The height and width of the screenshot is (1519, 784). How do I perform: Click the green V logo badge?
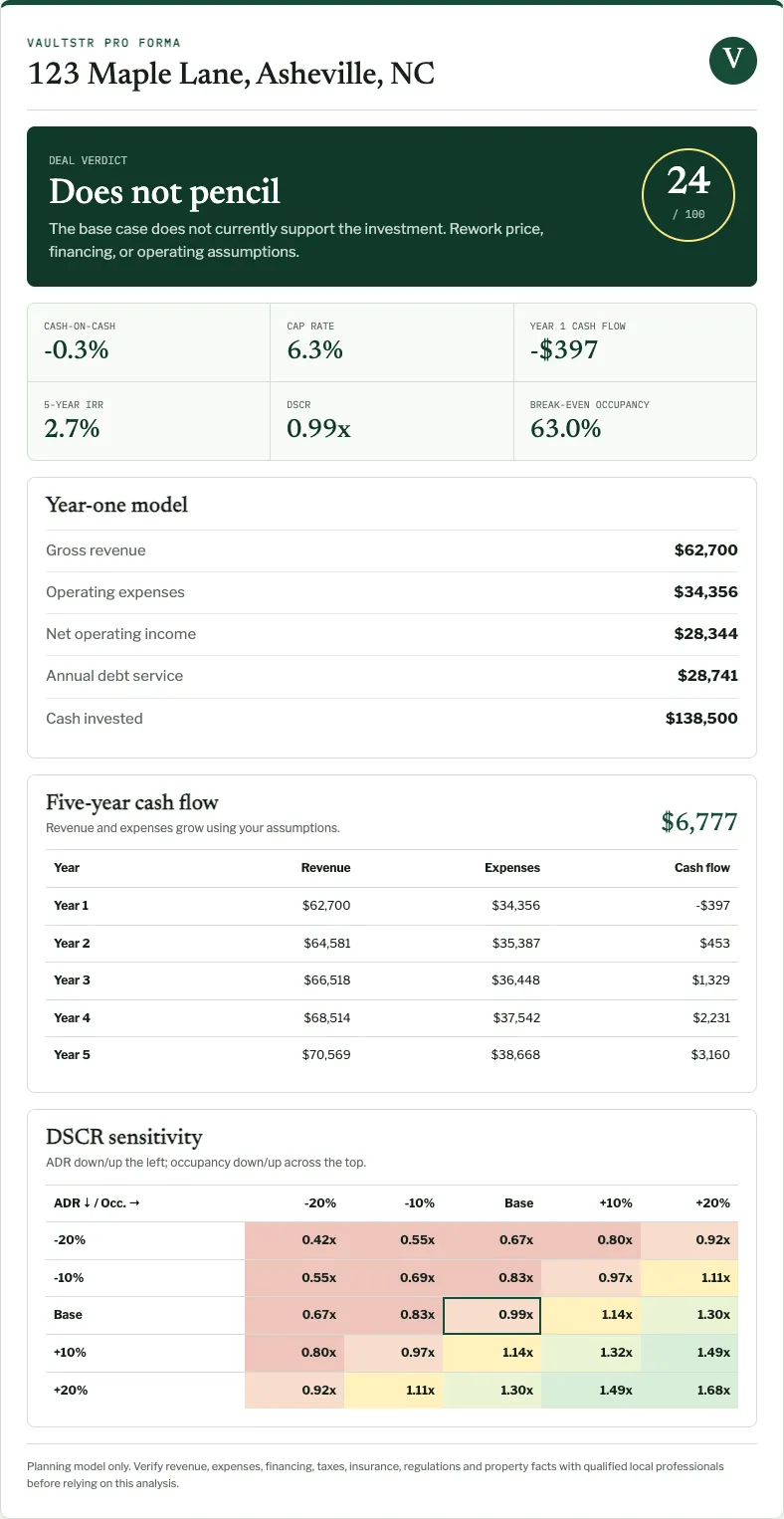click(x=733, y=59)
